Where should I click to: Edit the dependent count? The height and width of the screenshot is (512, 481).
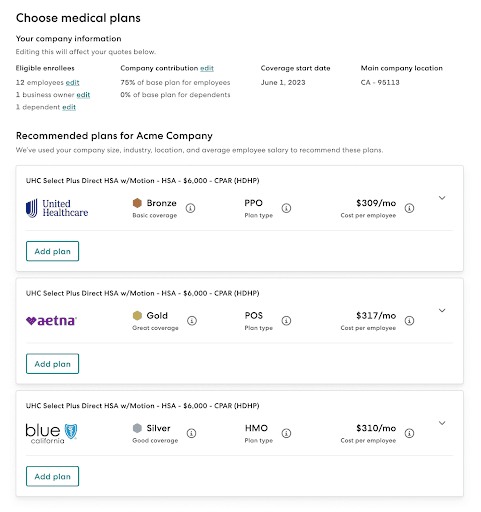point(69,107)
